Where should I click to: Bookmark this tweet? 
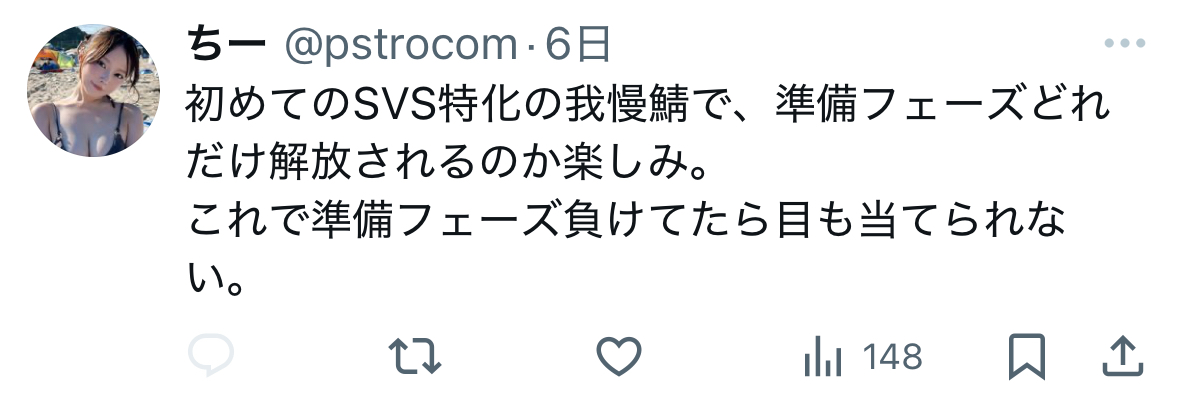[x=1027, y=356]
